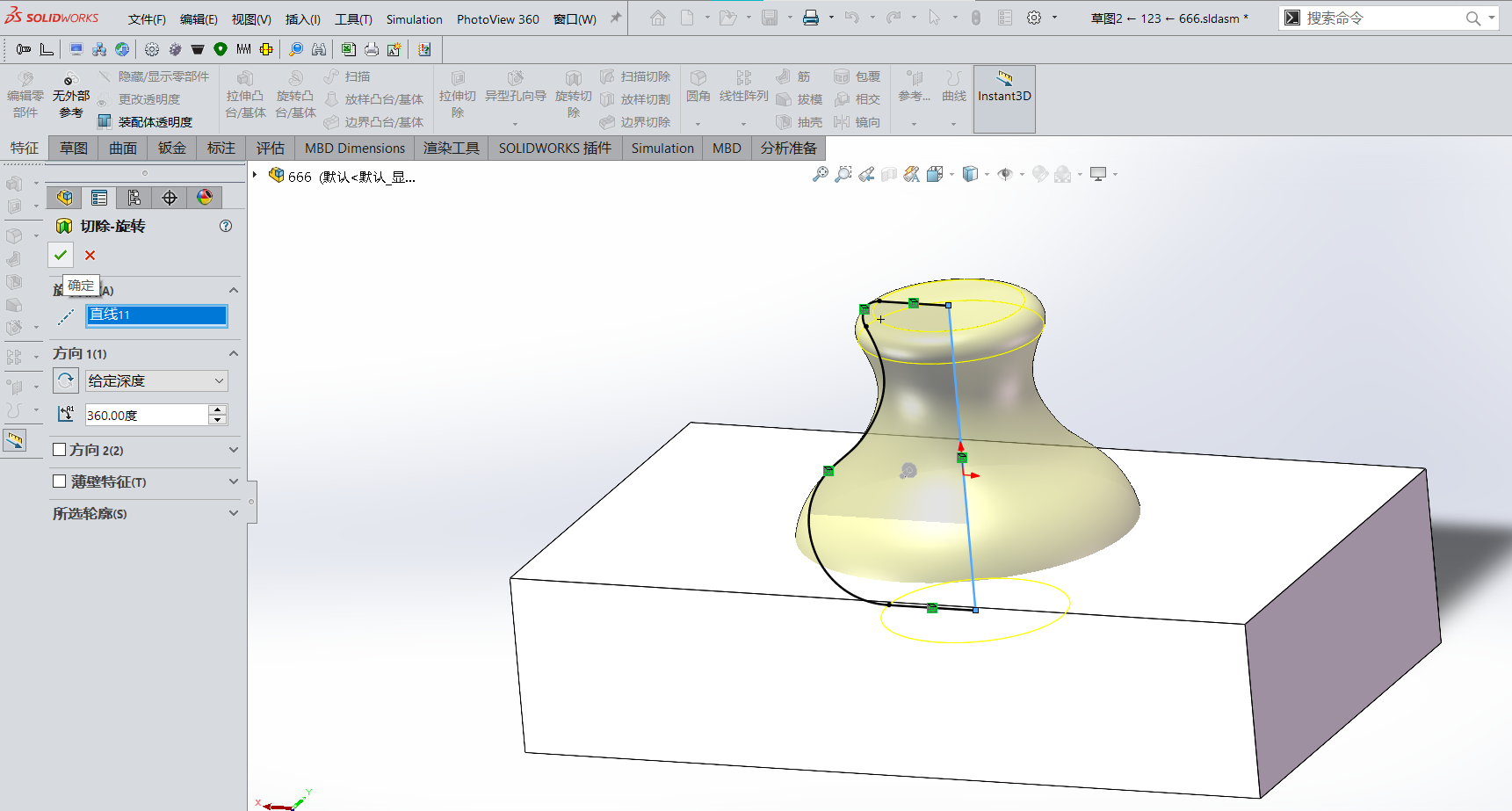The width and height of the screenshot is (1512, 811).
Task: Switch to the 渲染工具 tab
Action: click(451, 148)
